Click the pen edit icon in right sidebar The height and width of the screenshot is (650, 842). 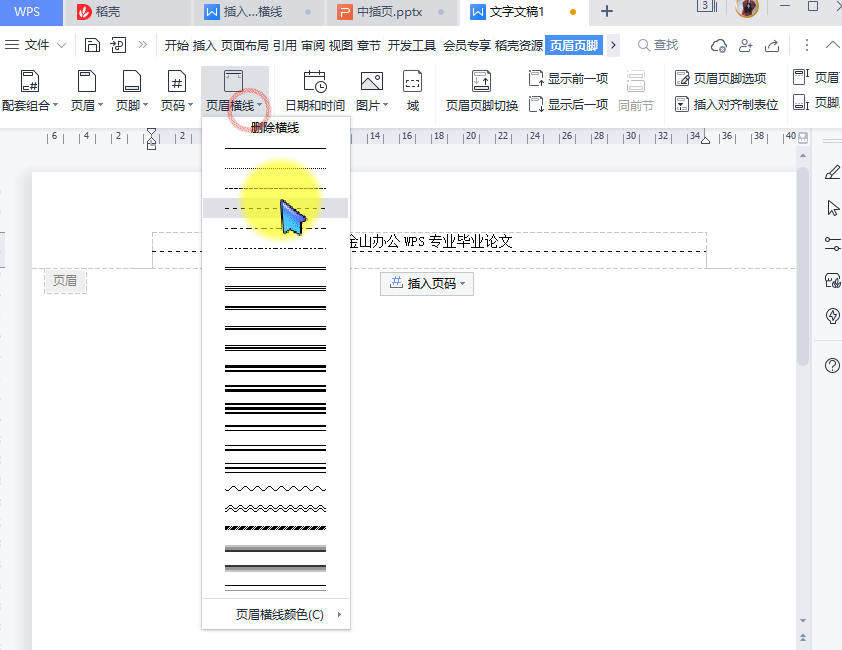[x=832, y=172]
